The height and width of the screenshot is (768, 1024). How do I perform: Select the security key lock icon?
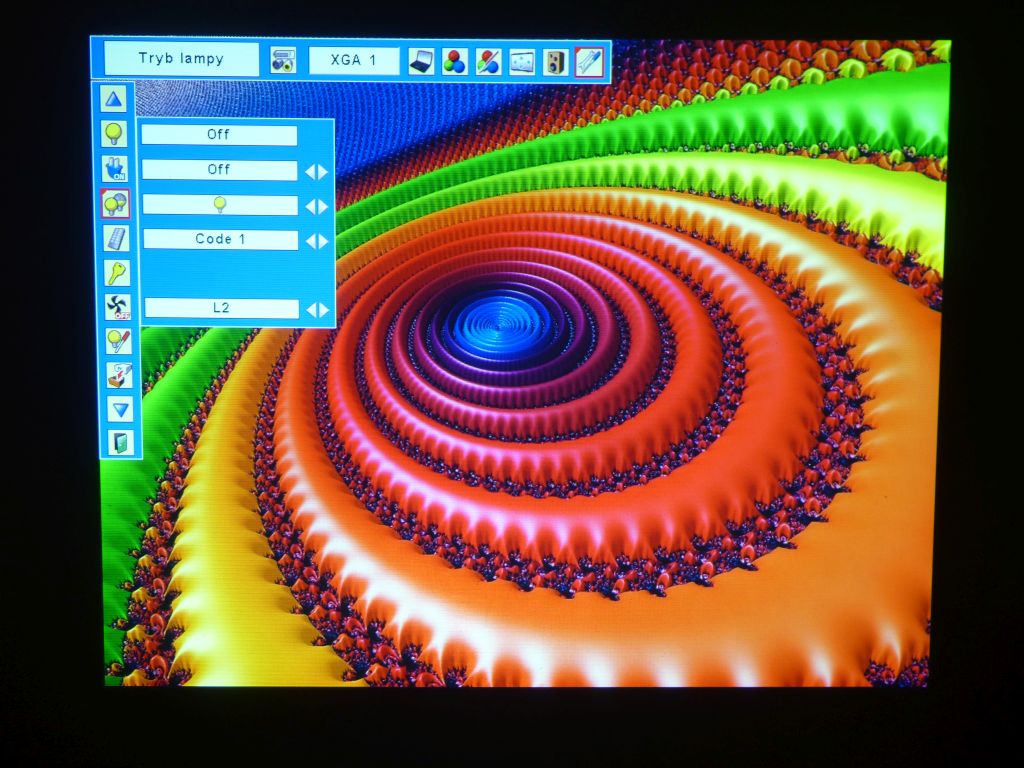(117, 273)
